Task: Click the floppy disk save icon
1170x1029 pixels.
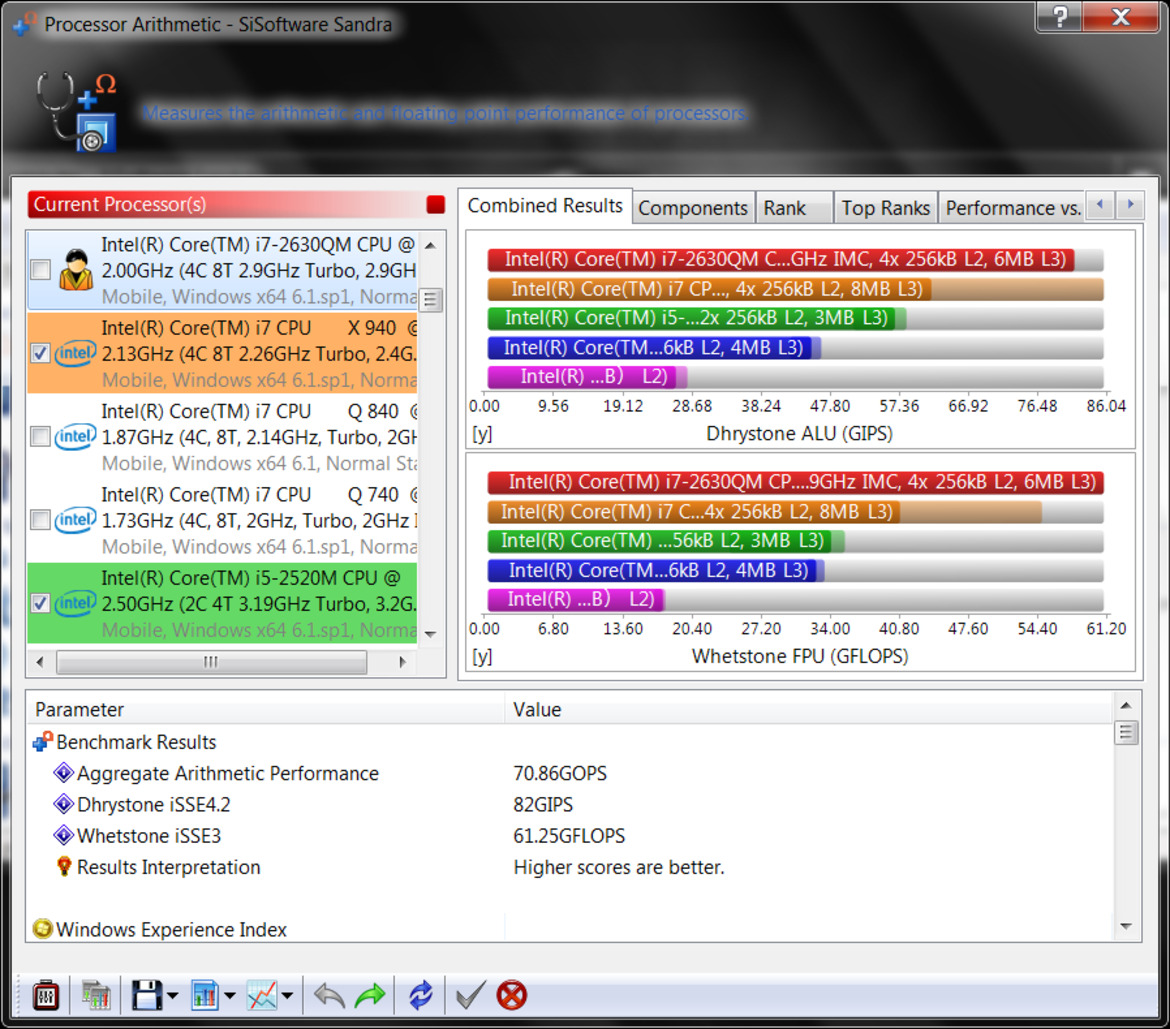Action: (x=147, y=995)
